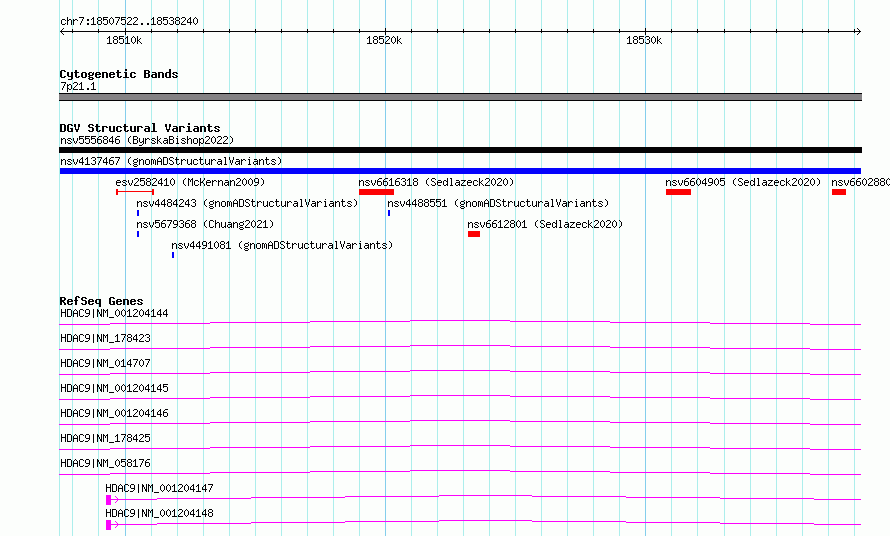Click the 7p21.1 cytogenetic band bar
Viewport: 890px width, 536px height.
(460, 97)
